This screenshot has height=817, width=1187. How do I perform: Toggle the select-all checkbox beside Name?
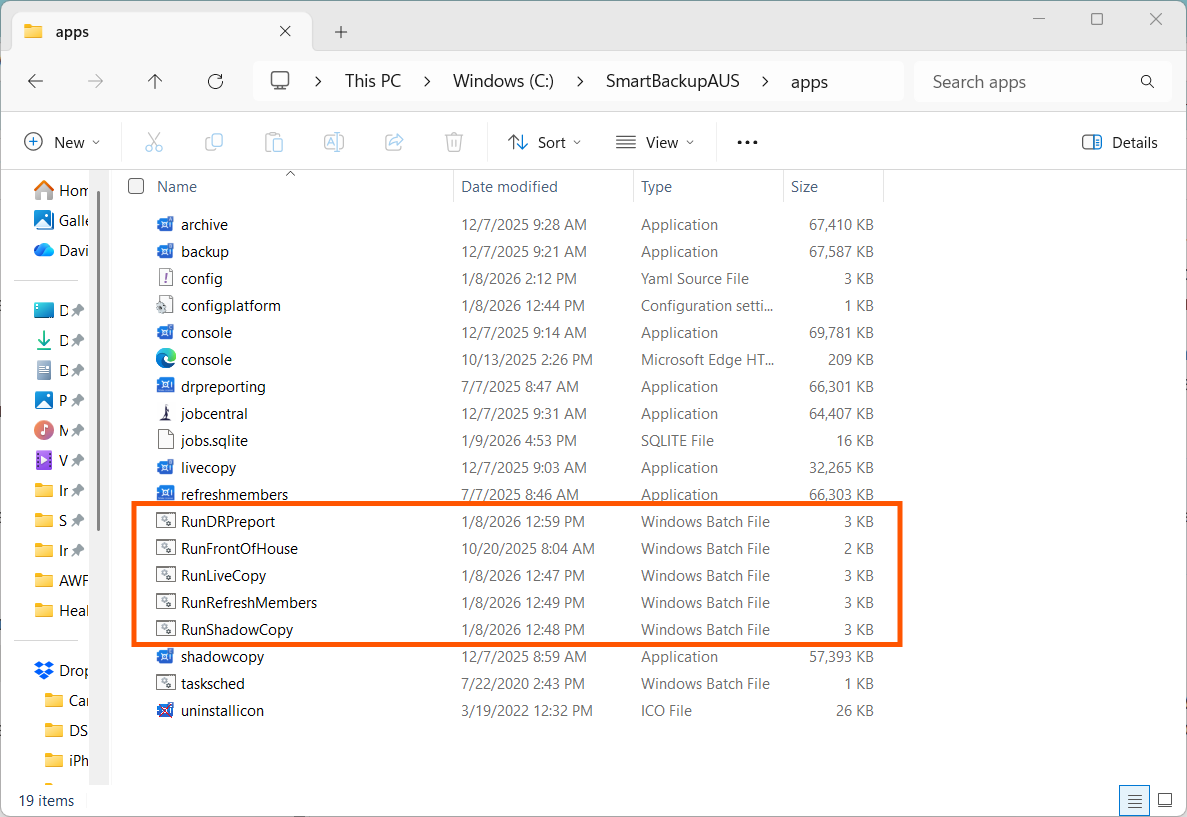pyautogui.click(x=137, y=186)
